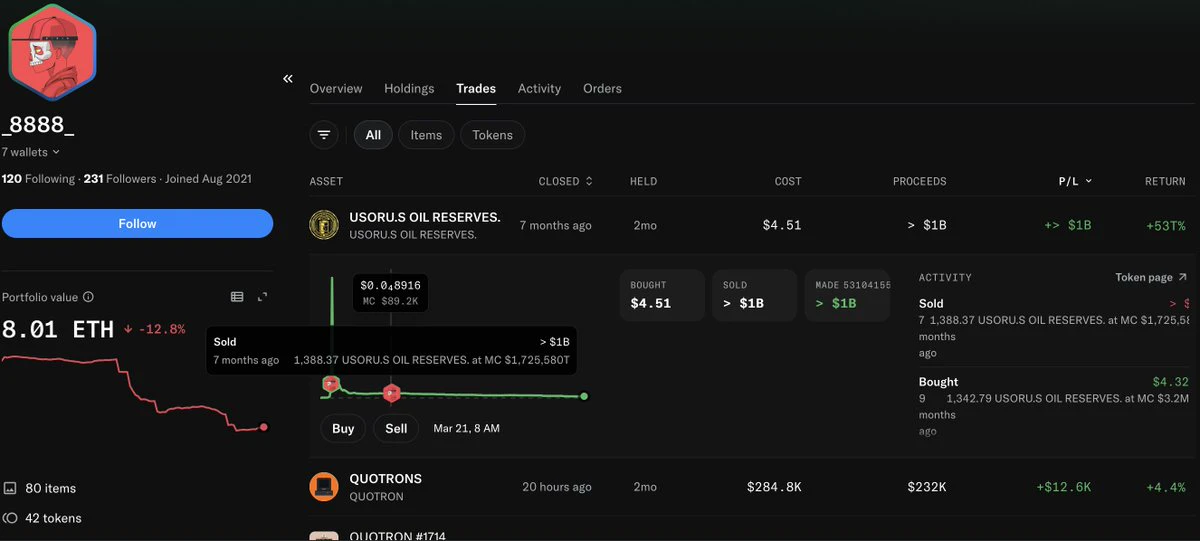Click the Sold activity entry
The height and width of the screenshot is (541, 1200).
tap(1054, 328)
